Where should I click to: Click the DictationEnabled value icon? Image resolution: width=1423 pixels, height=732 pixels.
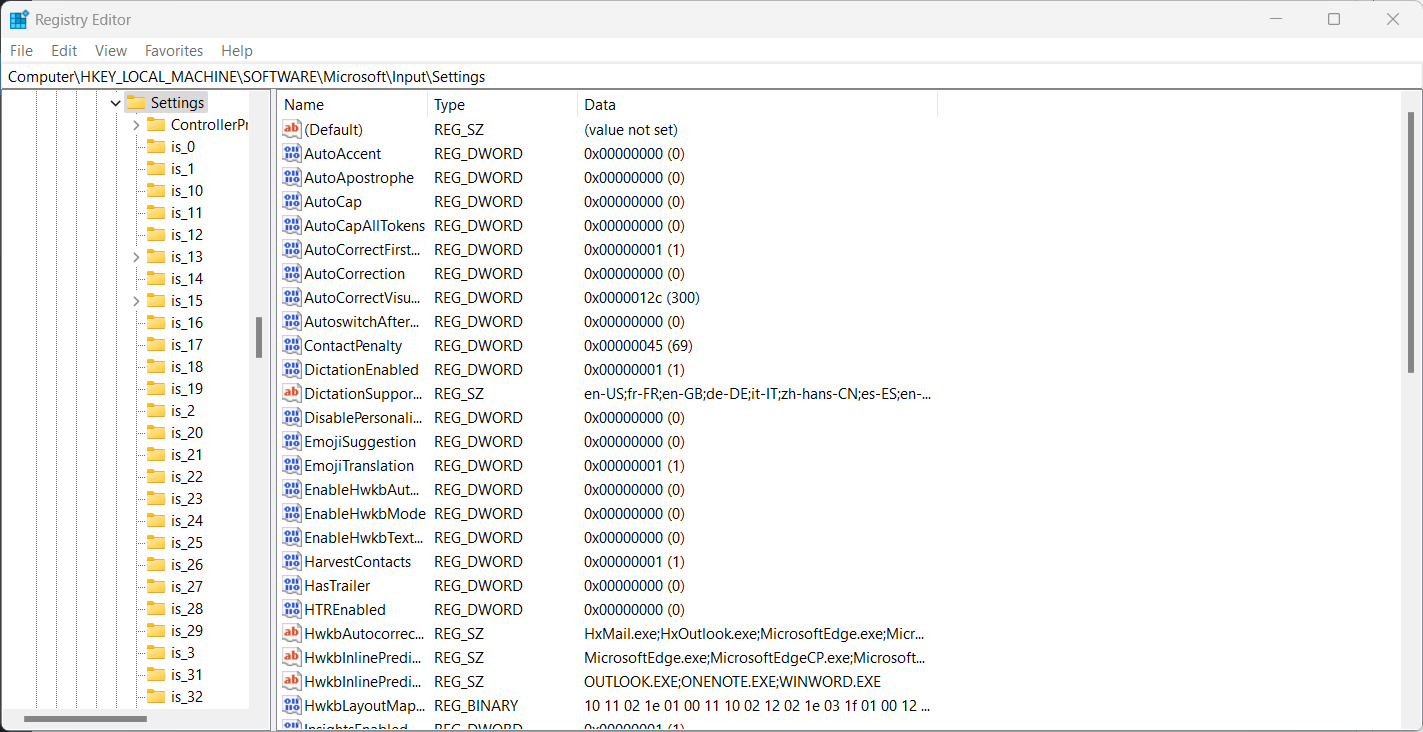pyautogui.click(x=292, y=369)
